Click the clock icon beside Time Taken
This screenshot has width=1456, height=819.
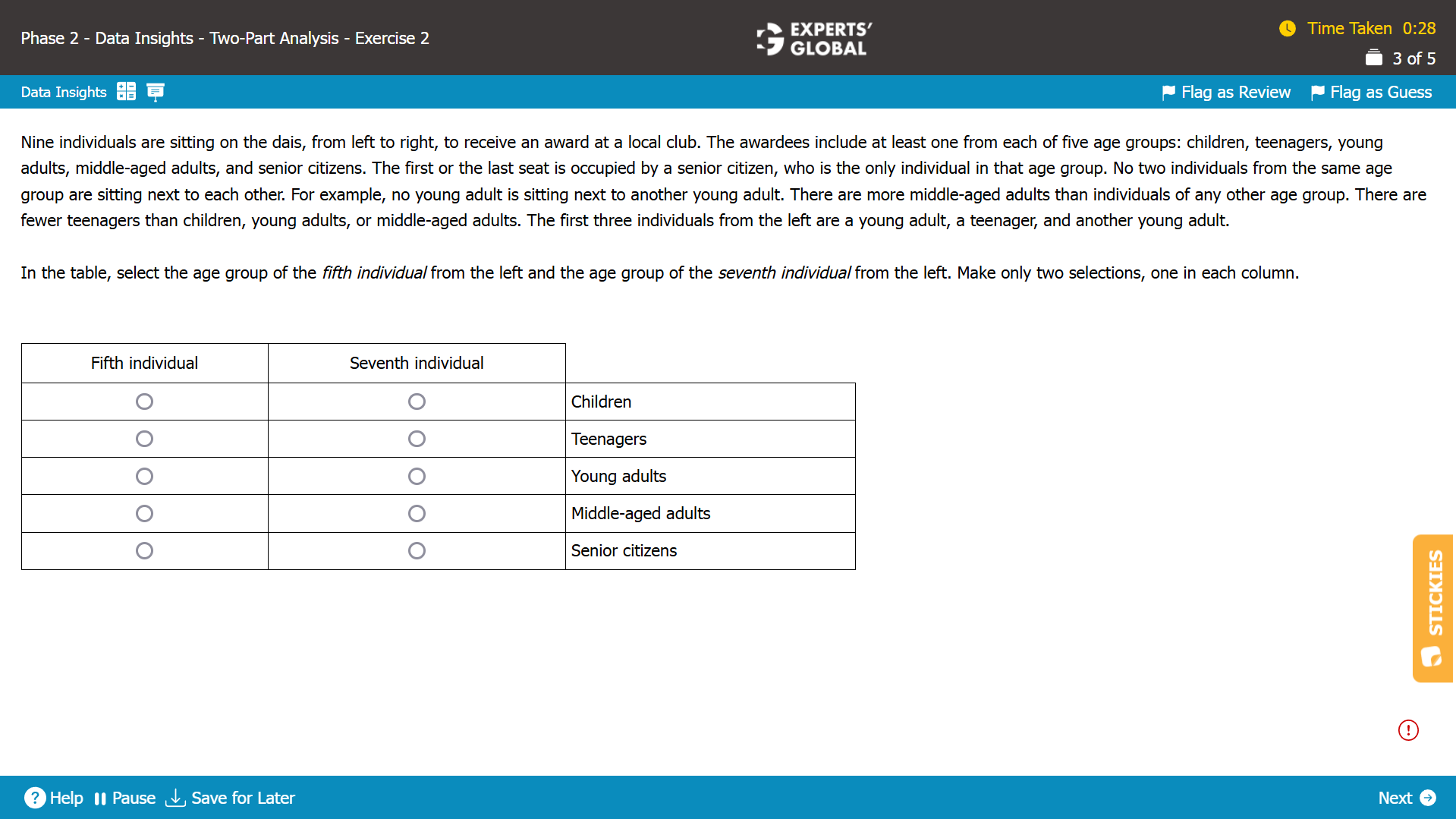coord(1288,28)
